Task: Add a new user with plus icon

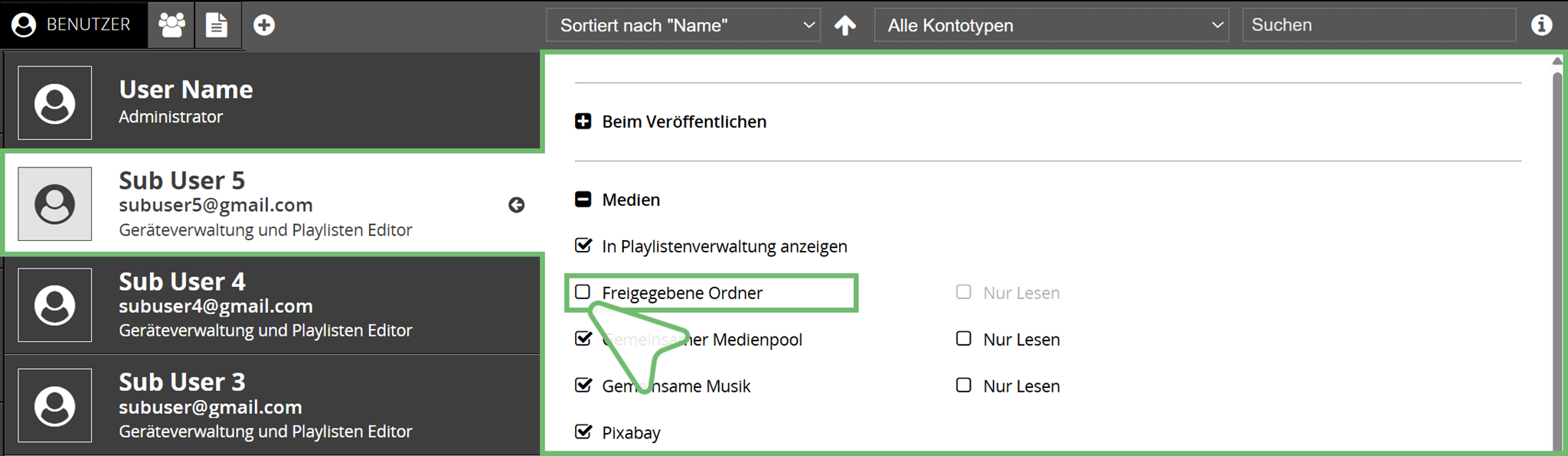Action: (264, 25)
